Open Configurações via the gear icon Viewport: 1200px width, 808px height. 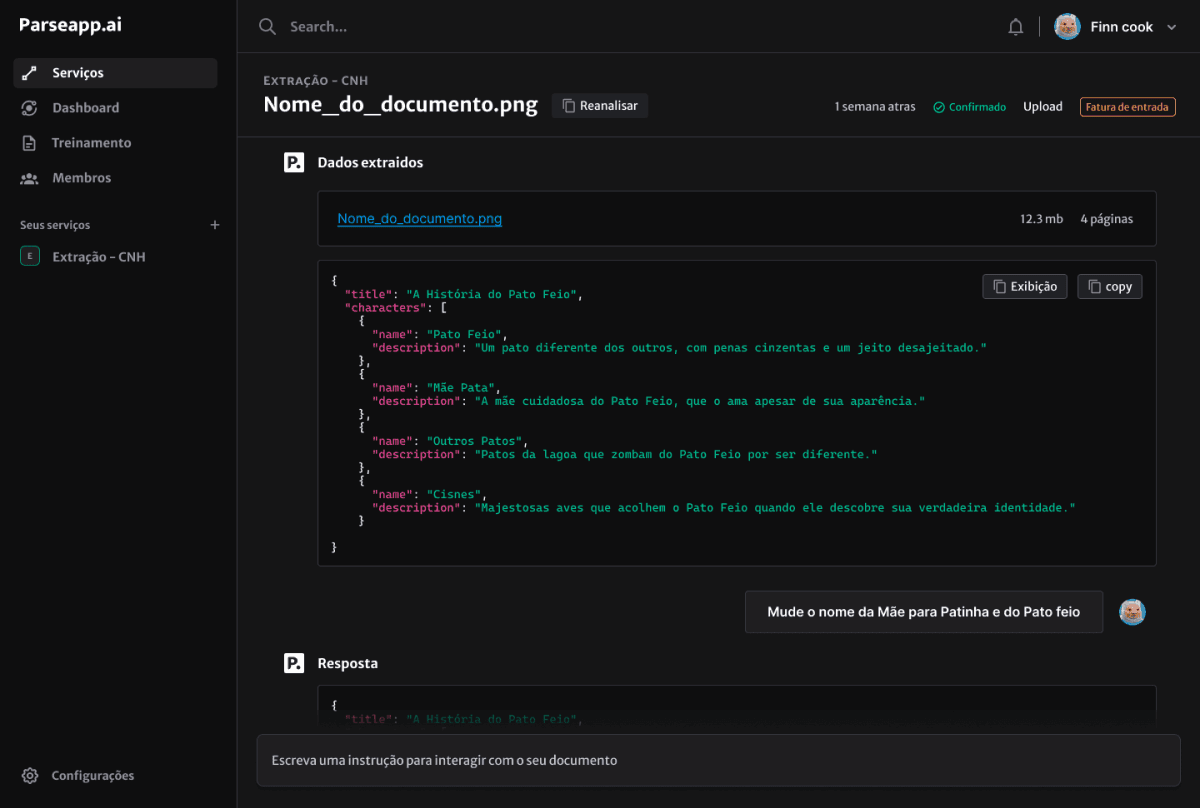(29, 775)
